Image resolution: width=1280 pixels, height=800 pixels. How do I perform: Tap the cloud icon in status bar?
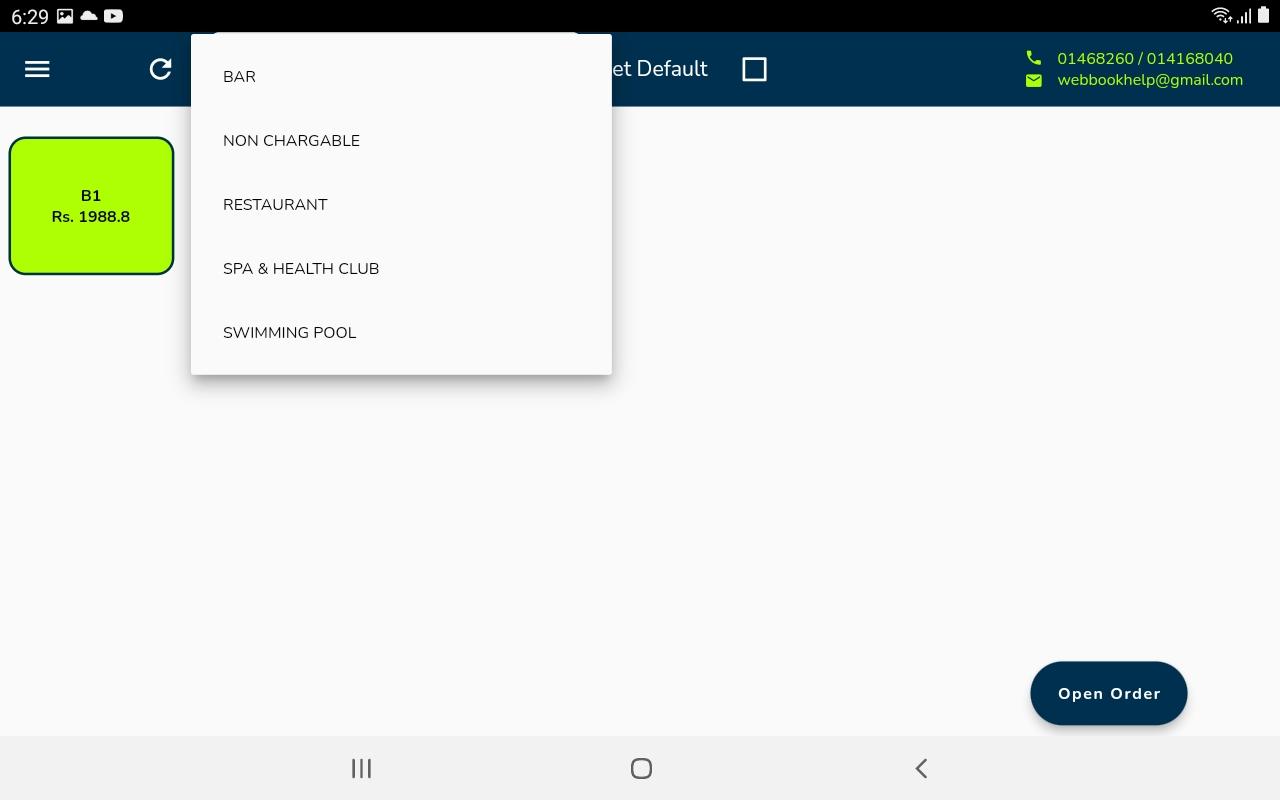pyautogui.click(x=89, y=16)
